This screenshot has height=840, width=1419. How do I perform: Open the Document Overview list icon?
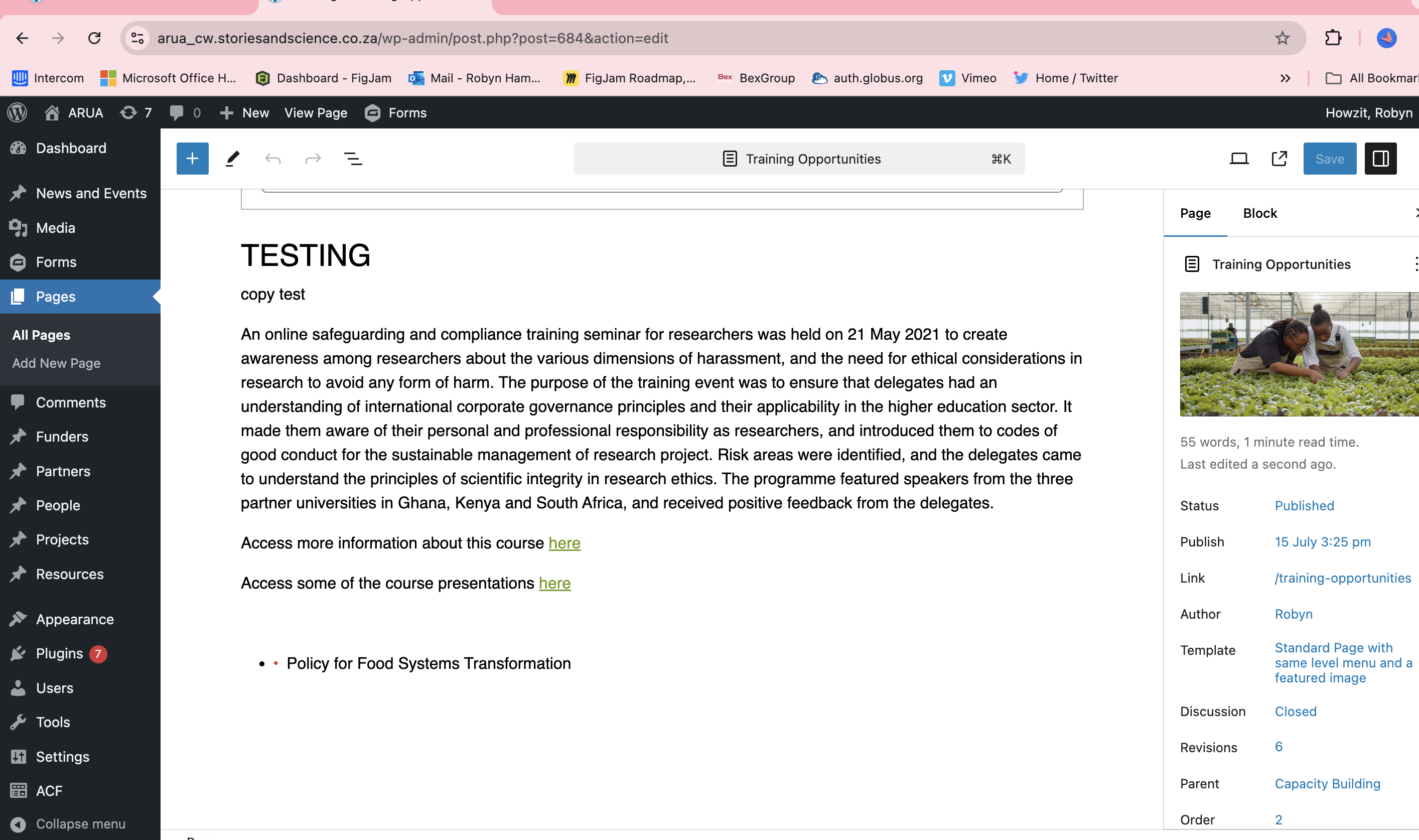point(353,159)
